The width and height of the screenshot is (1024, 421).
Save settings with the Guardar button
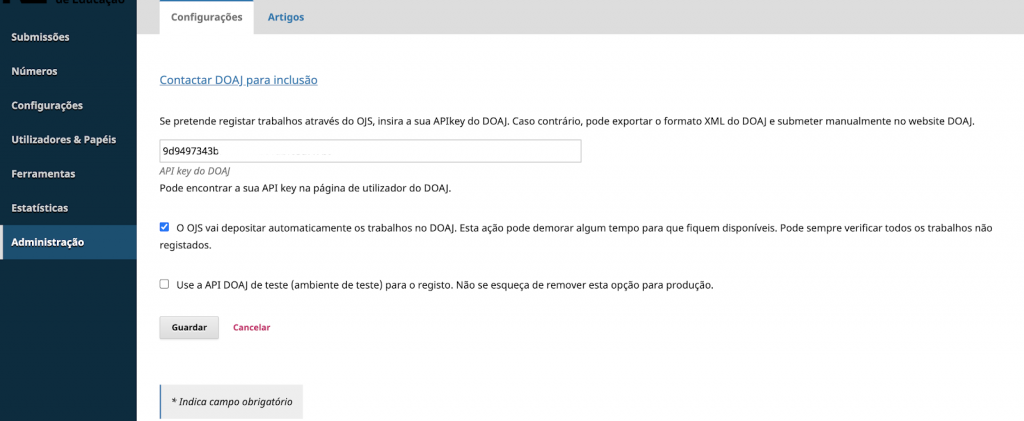(x=189, y=327)
